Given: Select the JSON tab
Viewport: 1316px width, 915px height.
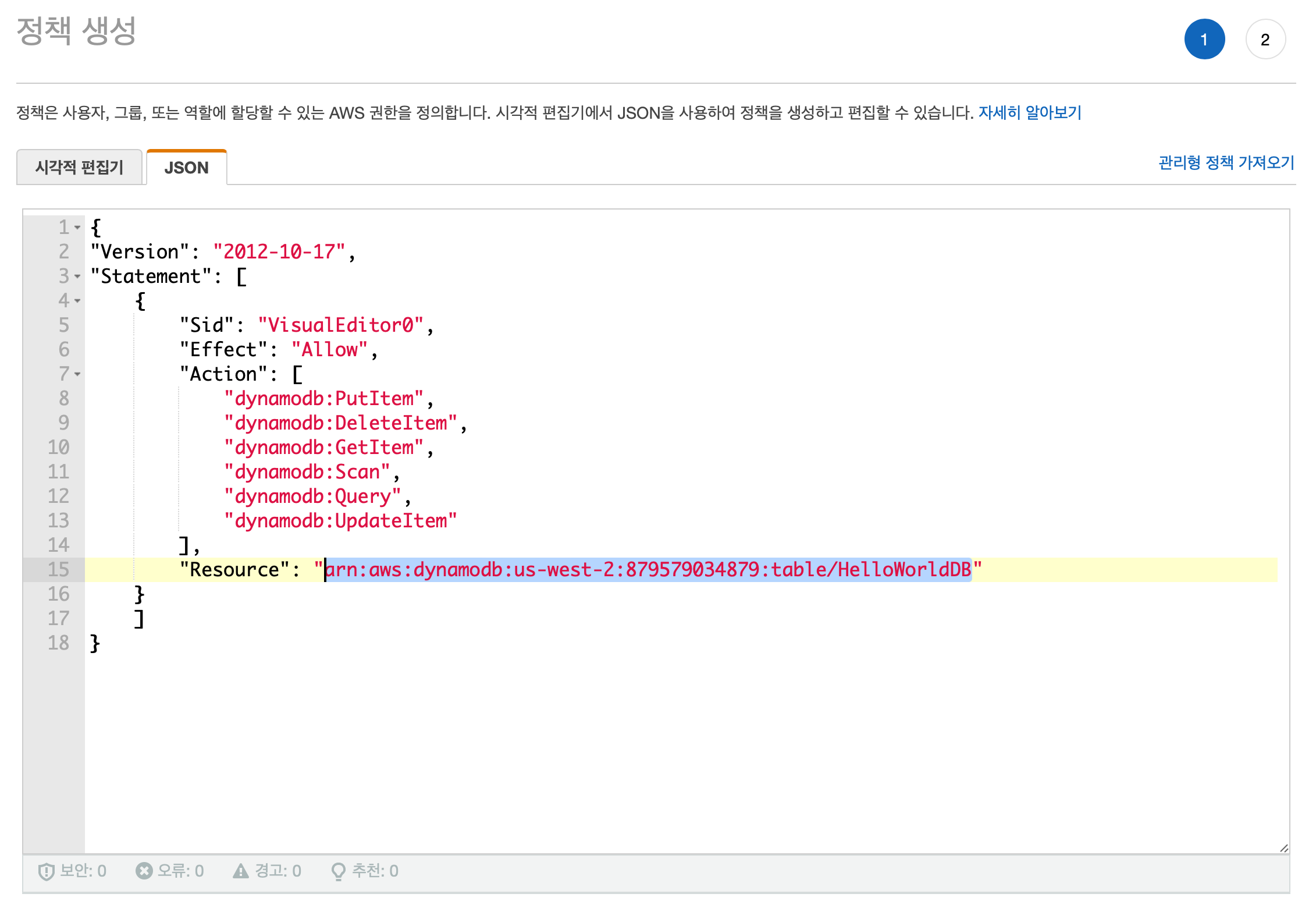Looking at the screenshot, I should coord(186,168).
